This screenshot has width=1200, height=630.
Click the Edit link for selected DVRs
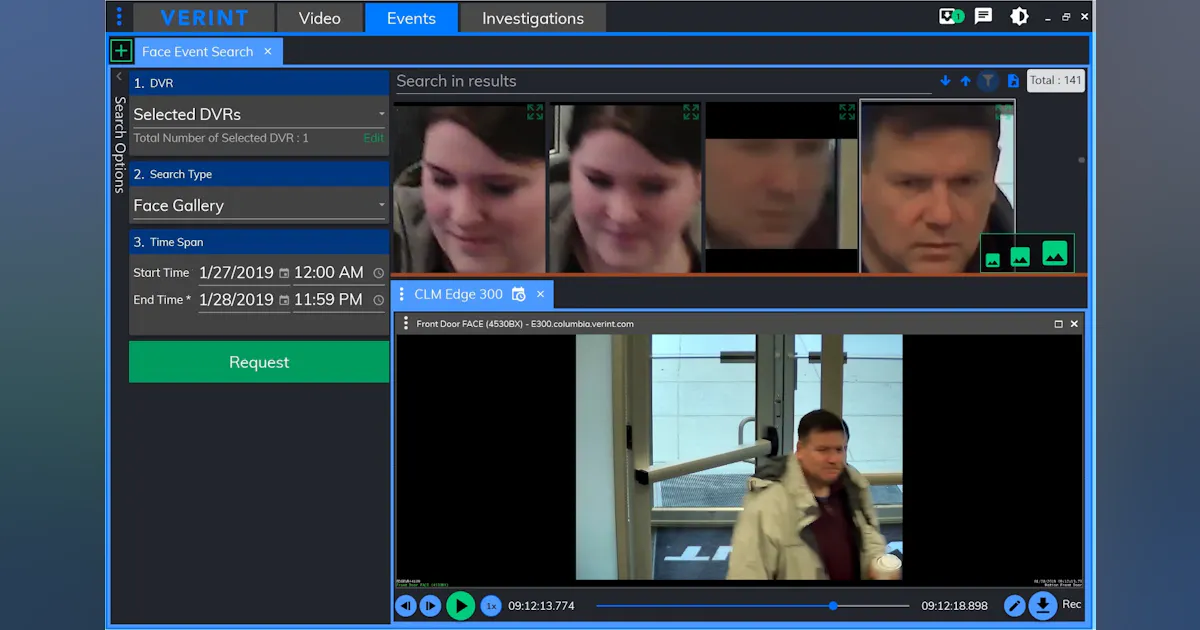click(373, 138)
